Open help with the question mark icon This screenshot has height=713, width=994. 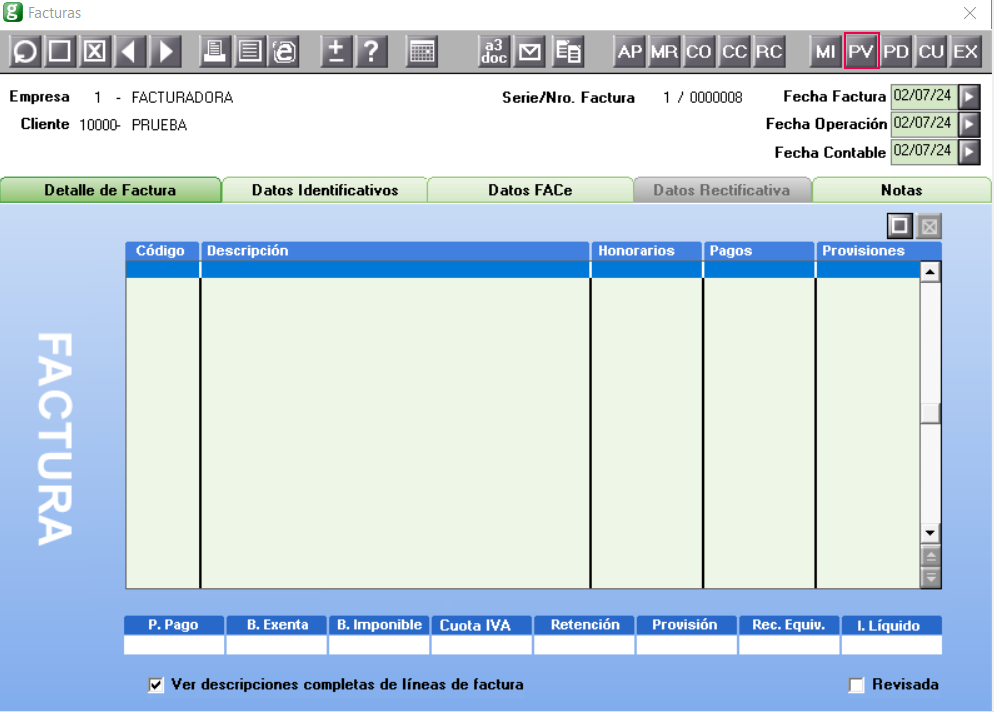371,51
